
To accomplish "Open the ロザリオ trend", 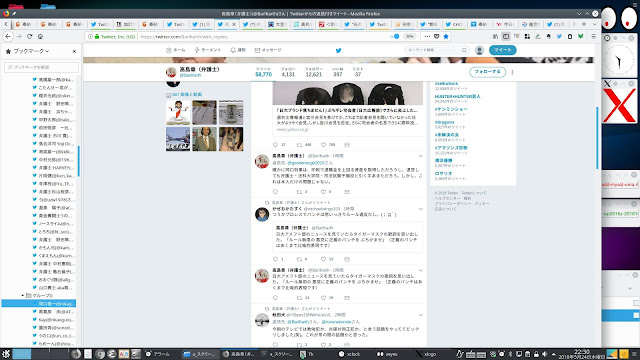I will pos(443,173).
